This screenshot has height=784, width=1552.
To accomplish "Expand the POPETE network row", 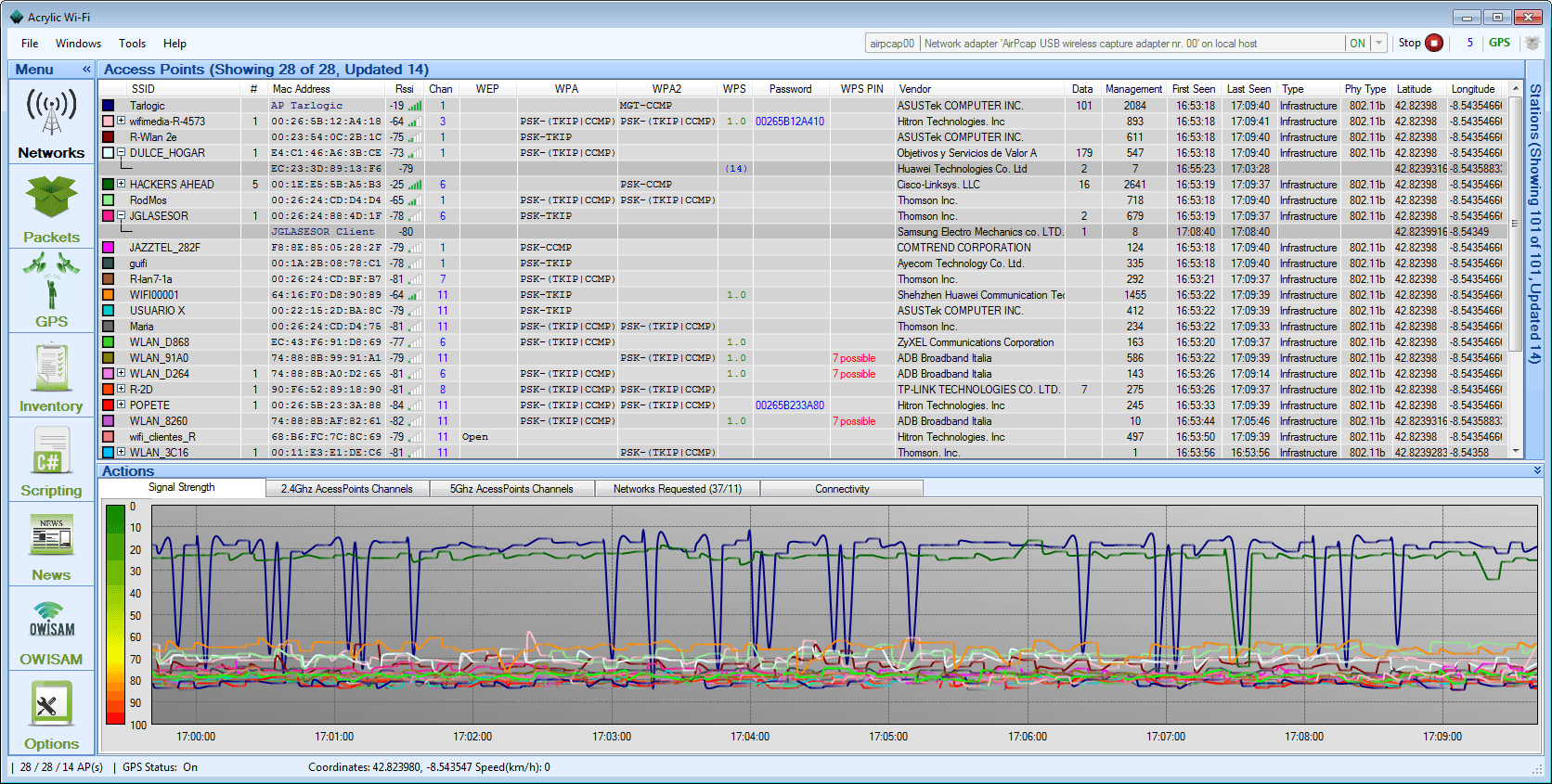I will (x=121, y=405).
